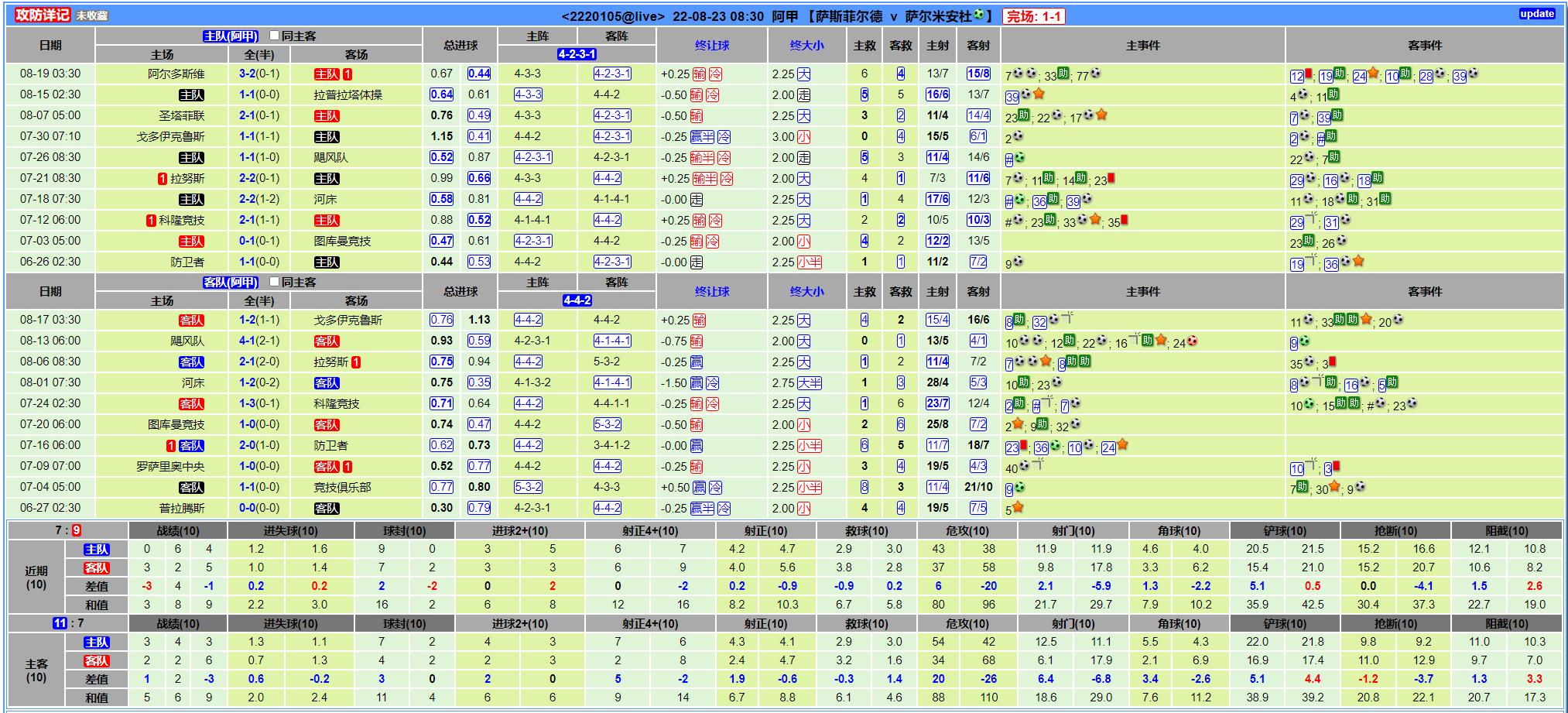Click the 赢半 icon in the 06-27 02:30 row
The height and width of the screenshot is (713, 1568).
[x=702, y=509]
